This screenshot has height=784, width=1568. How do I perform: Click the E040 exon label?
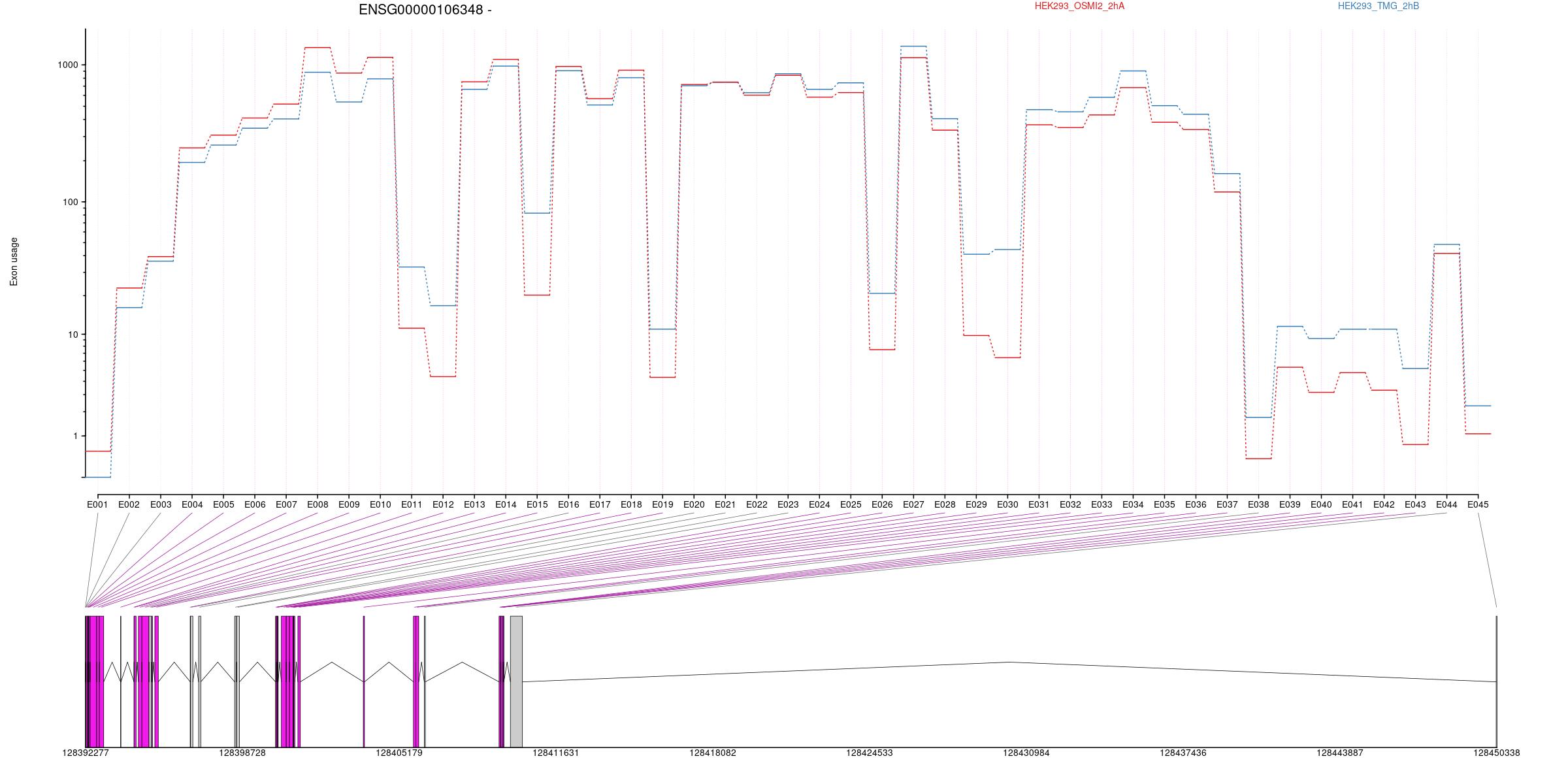(1321, 504)
